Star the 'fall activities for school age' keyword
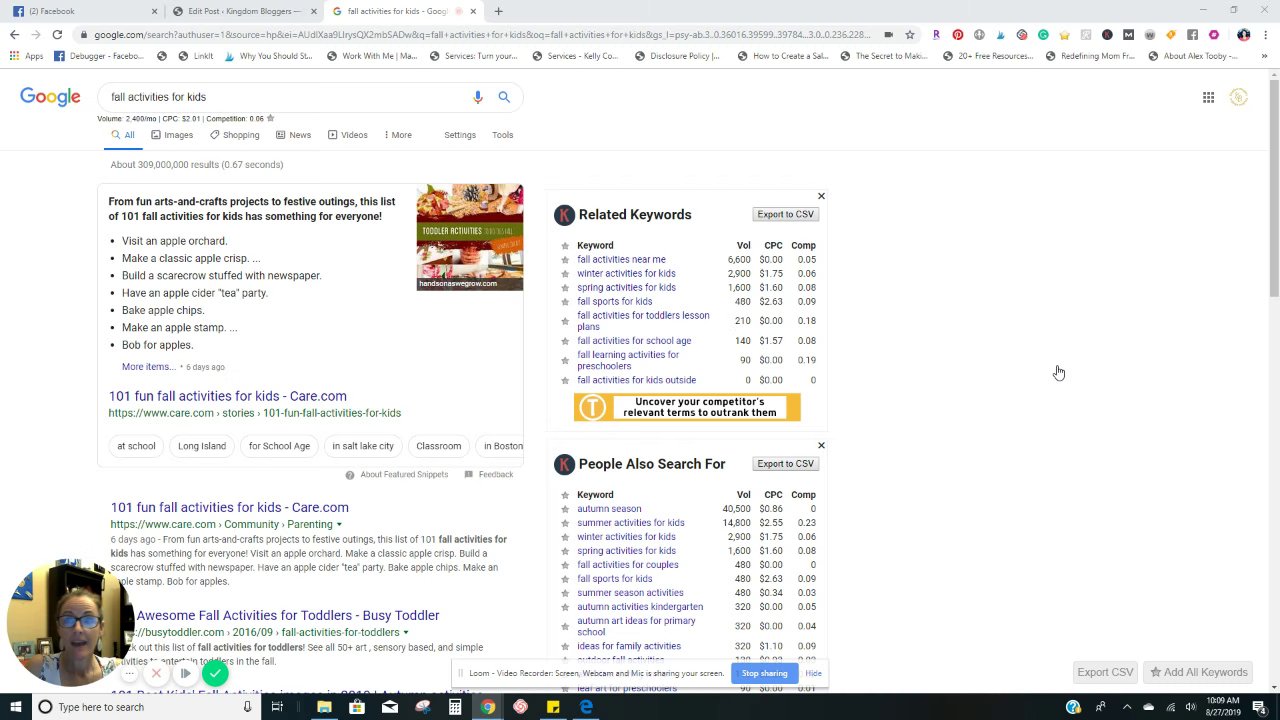Image resolution: width=1280 pixels, height=720 pixels. [565, 341]
